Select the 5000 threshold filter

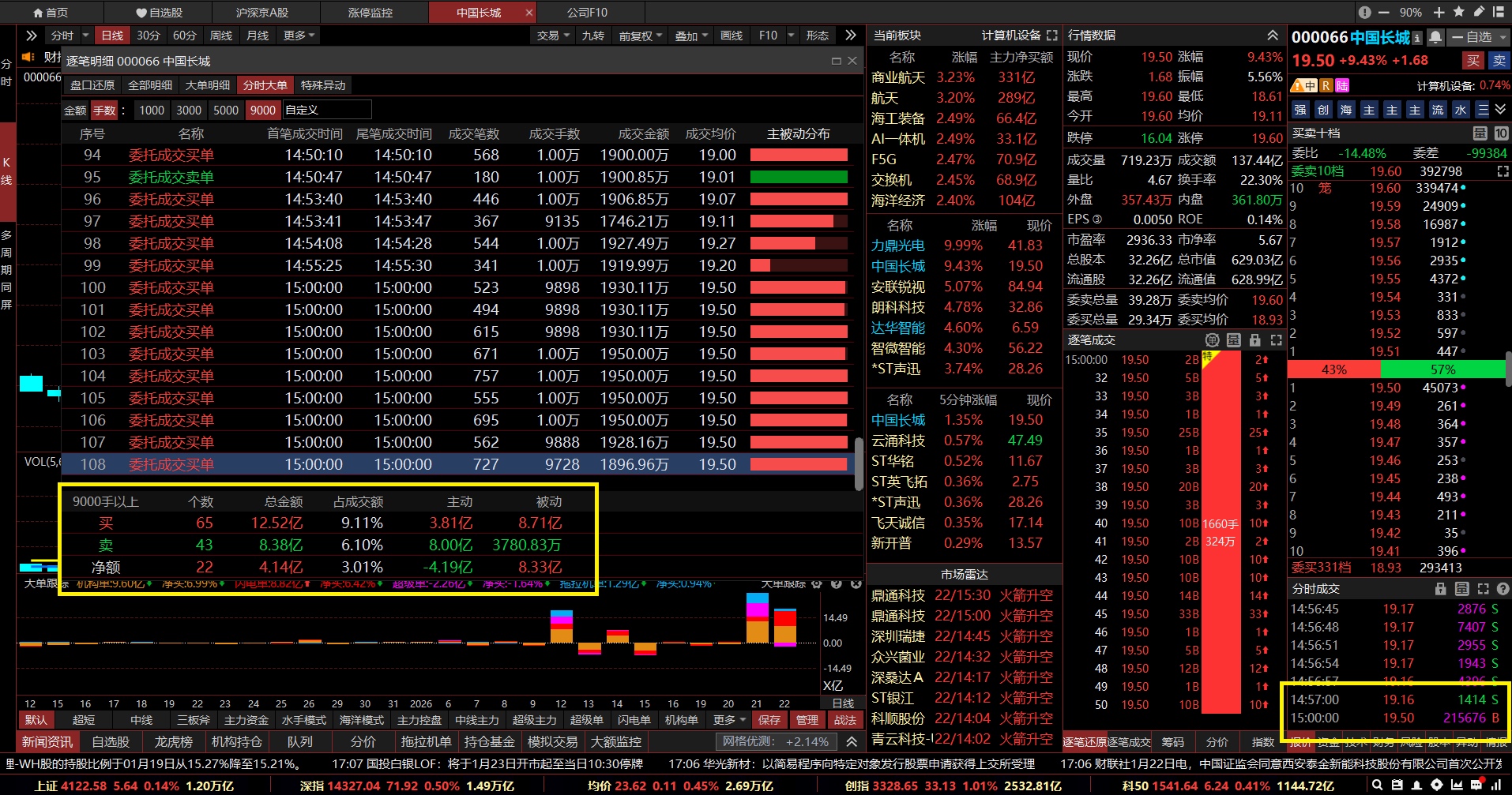[226, 111]
